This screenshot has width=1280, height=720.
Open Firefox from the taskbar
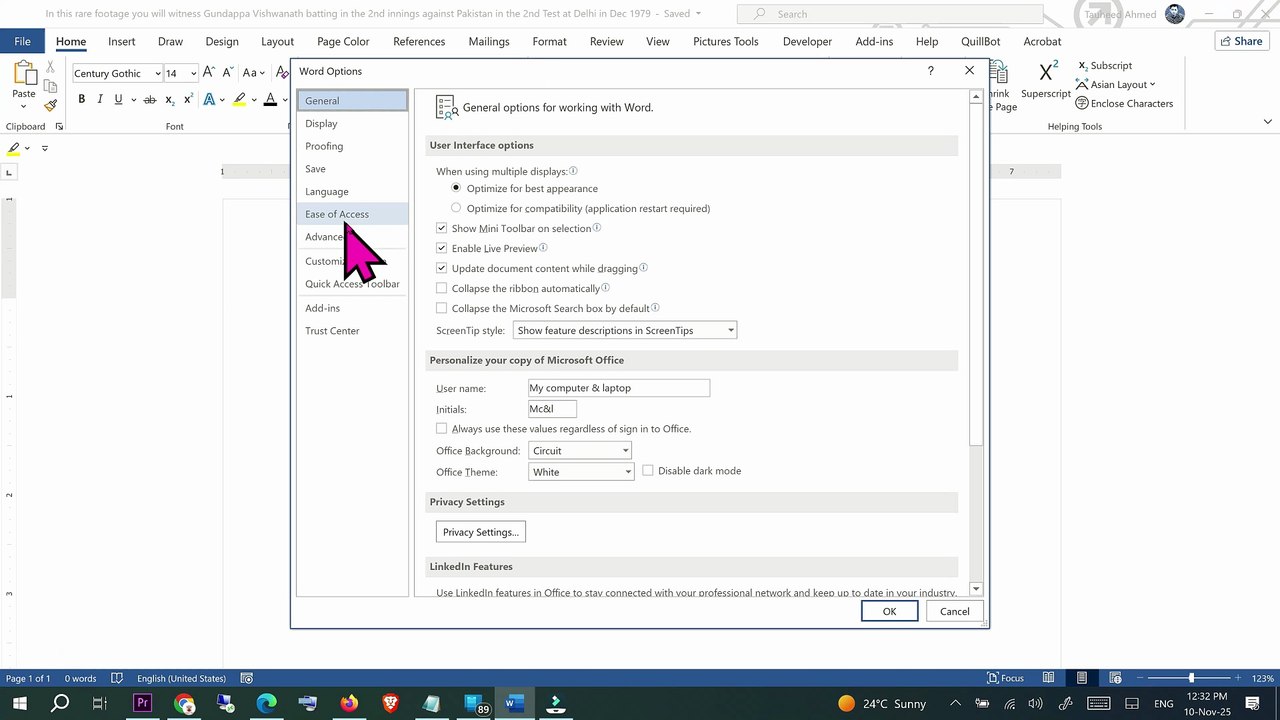coord(348,703)
